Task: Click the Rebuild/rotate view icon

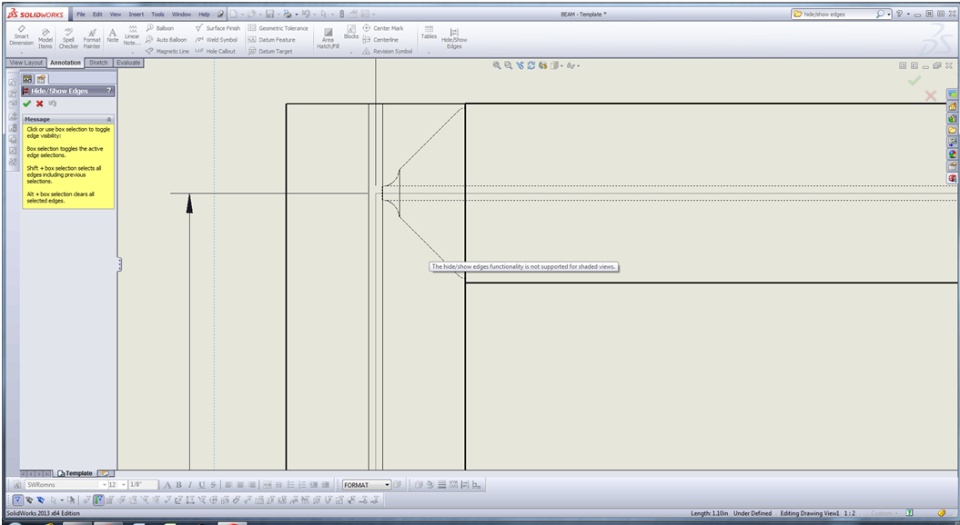Action: tap(531, 65)
